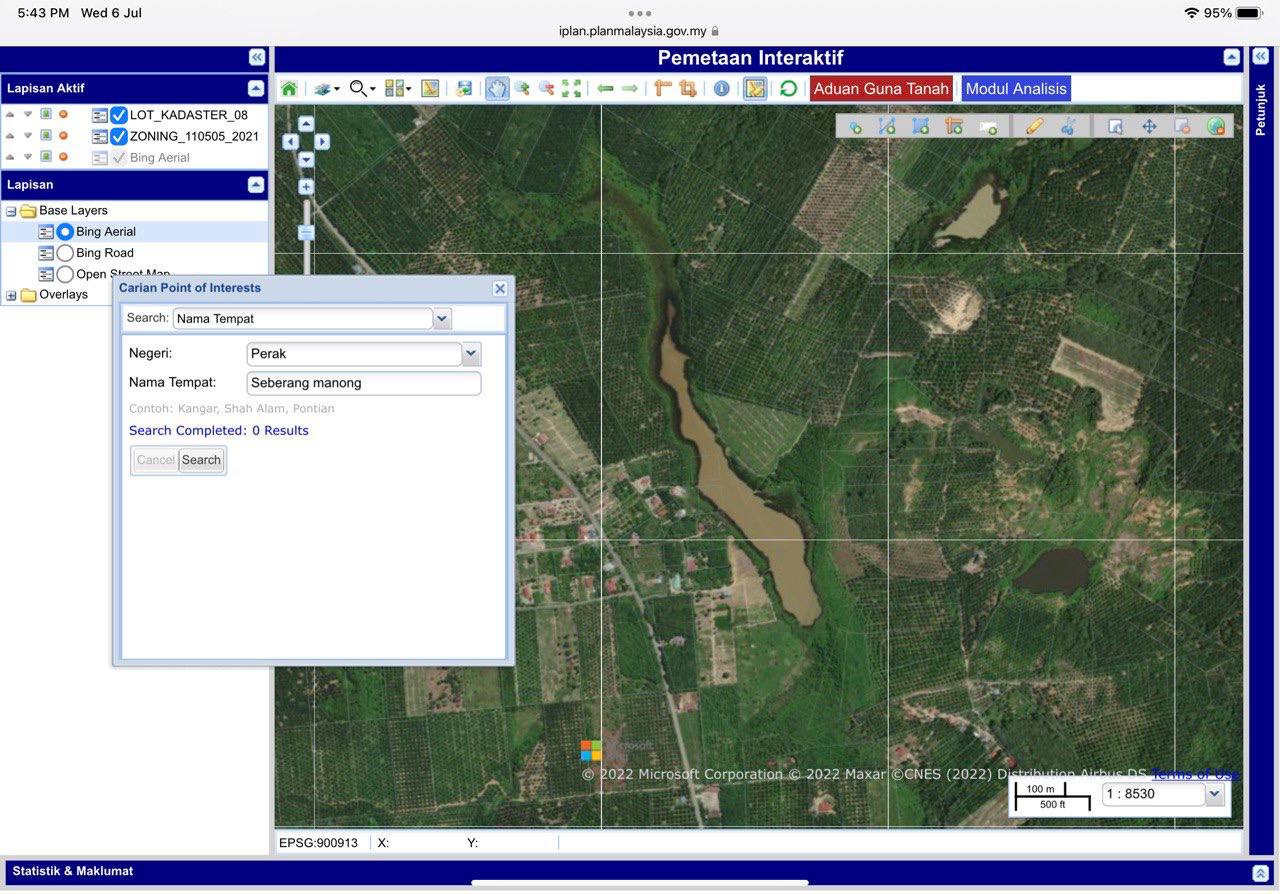The width and height of the screenshot is (1280, 894).
Task: Open the Negeri dropdown showing Perak
Action: point(471,354)
